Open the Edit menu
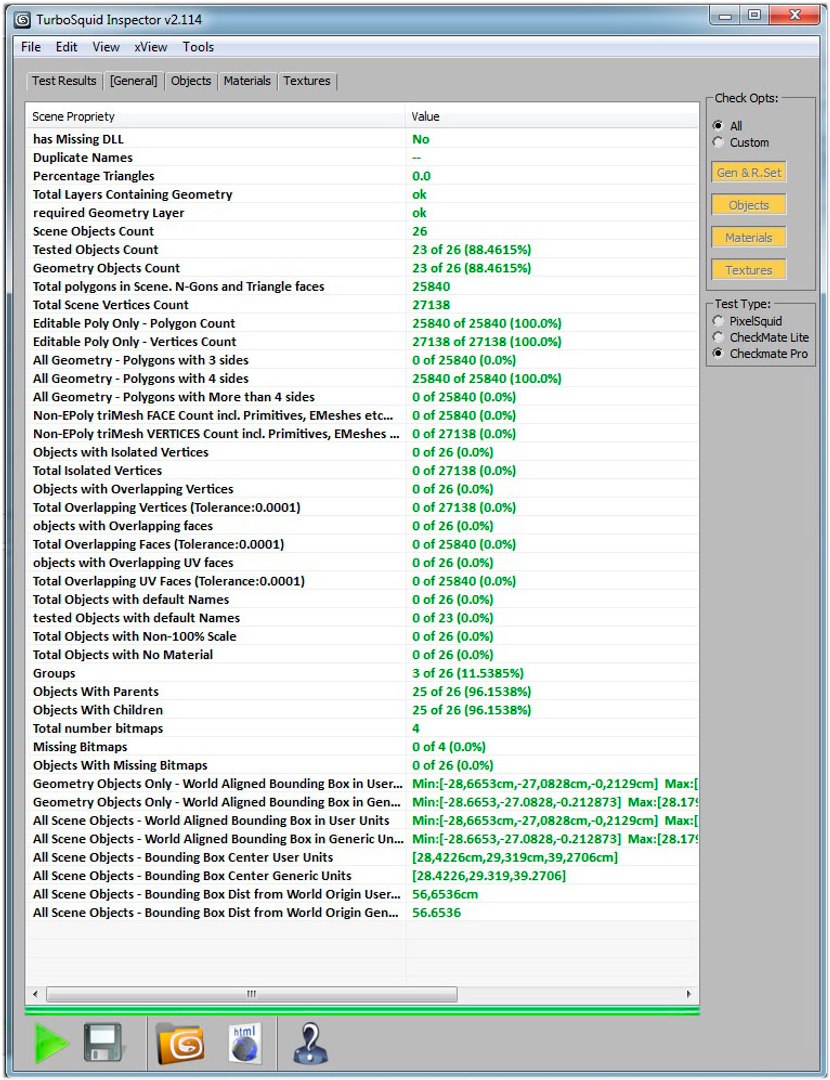Viewport: 830px width, 1080px height. (67, 47)
